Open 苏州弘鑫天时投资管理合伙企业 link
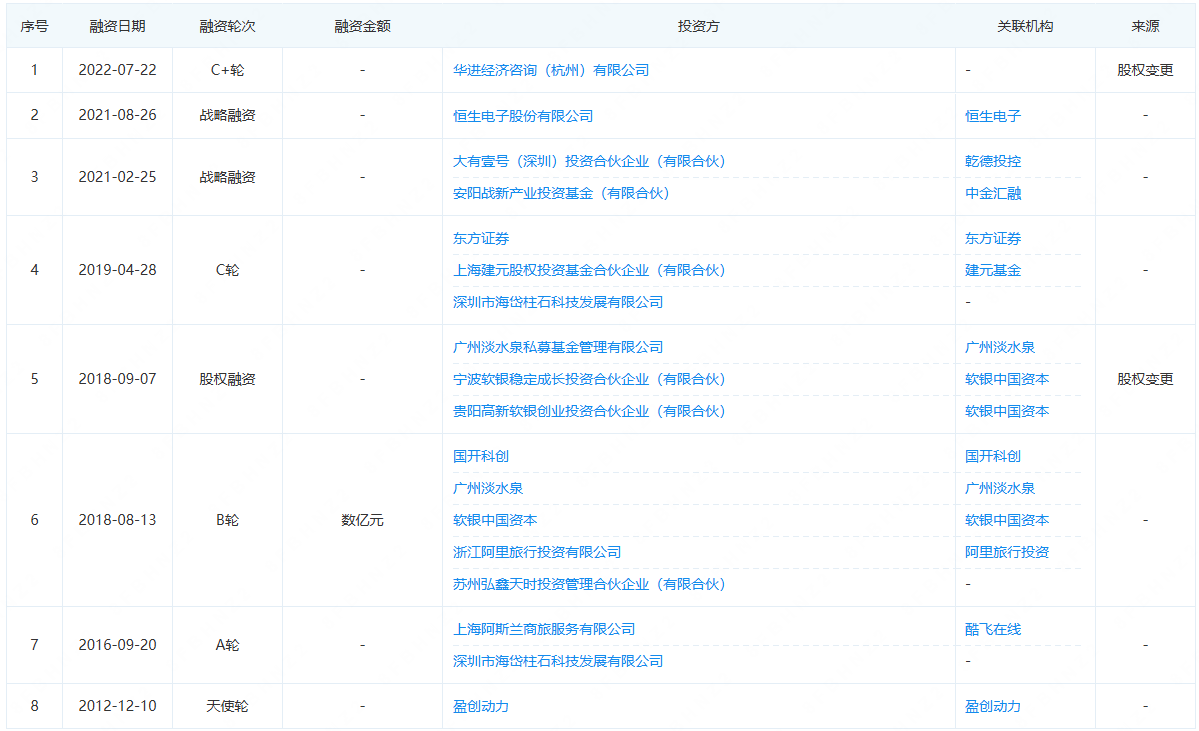 coord(589,584)
